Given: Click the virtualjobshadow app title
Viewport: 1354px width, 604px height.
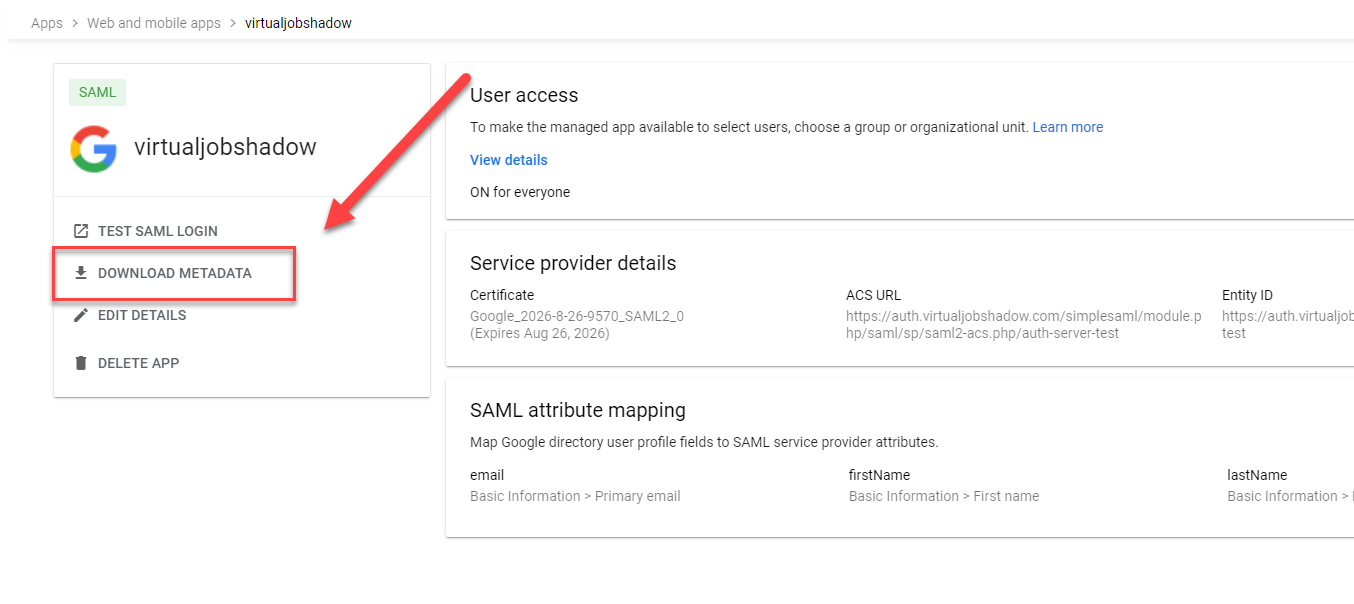Looking at the screenshot, I should pos(225,147).
